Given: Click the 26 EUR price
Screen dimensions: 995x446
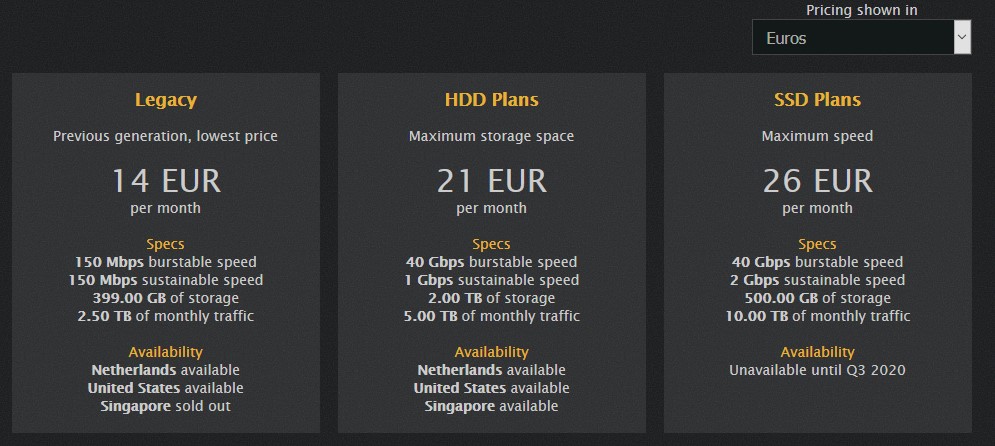Looking at the screenshot, I should point(817,181).
